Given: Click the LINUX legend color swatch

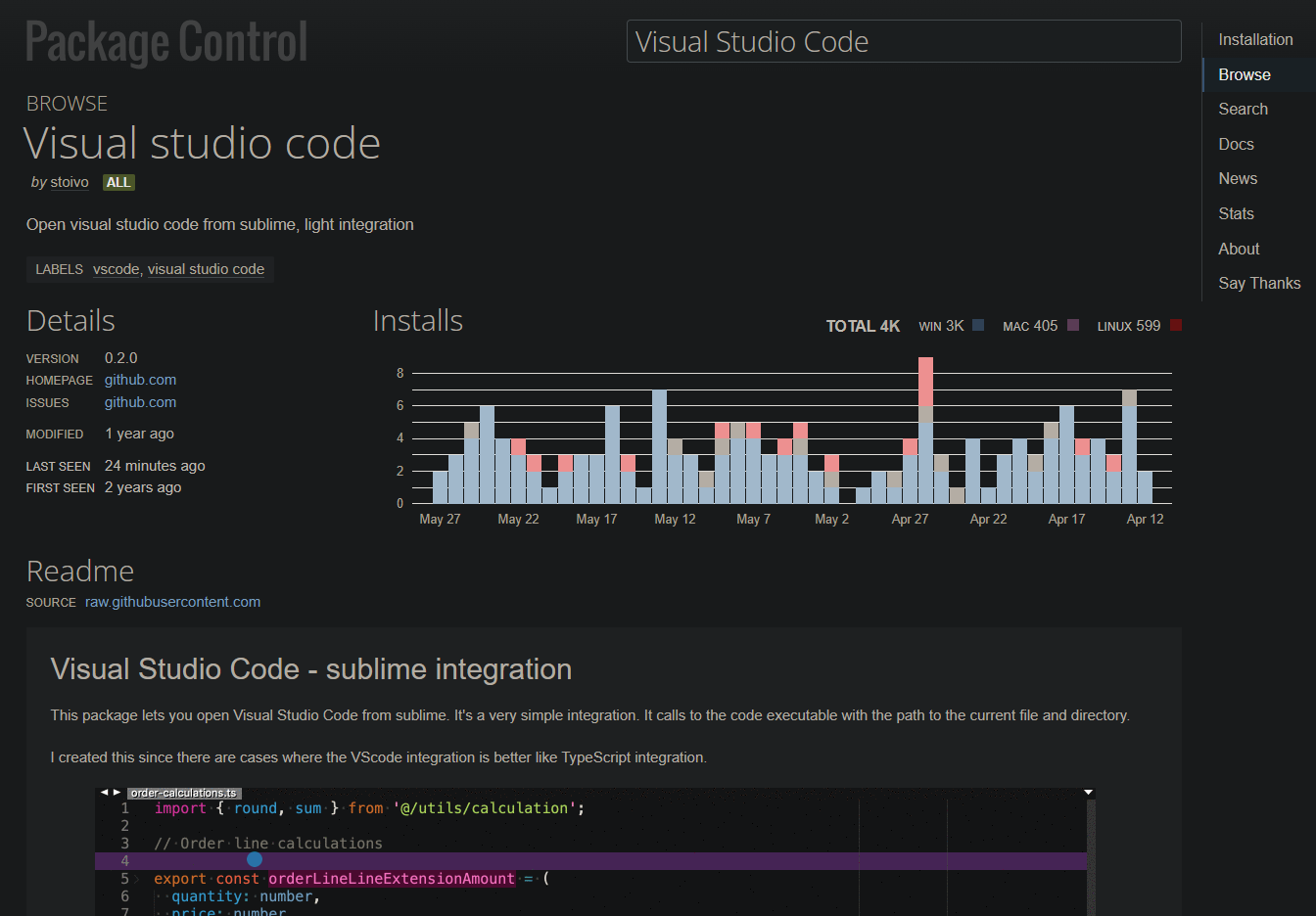Looking at the screenshot, I should point(1176,325).
